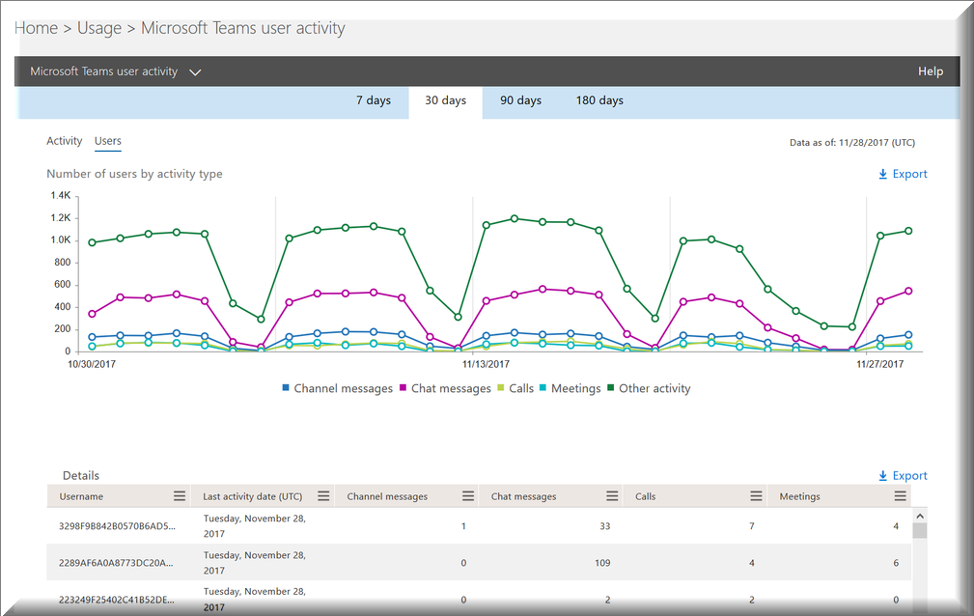The height and width of the screenshot is (616, 974).
Task: Open the Calls column menu icon
Action: click(x=757, y=495)
